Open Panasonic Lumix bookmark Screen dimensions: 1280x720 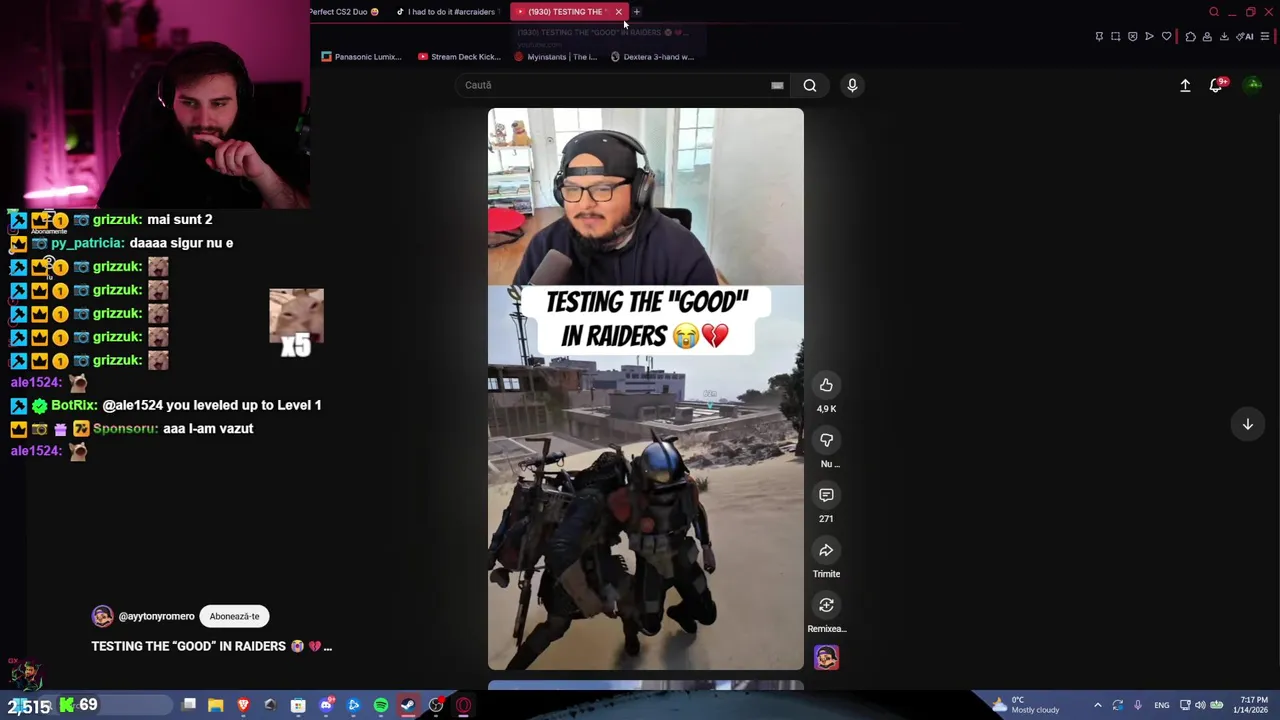(361, 57)
